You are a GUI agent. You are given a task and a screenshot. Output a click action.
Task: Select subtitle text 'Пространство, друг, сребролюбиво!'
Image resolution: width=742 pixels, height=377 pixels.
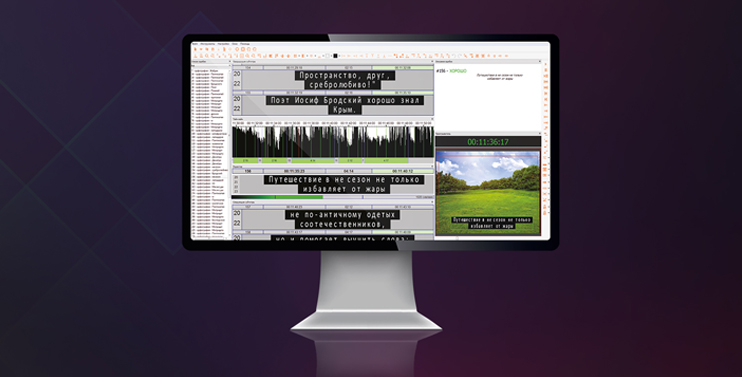pos(345,80)
